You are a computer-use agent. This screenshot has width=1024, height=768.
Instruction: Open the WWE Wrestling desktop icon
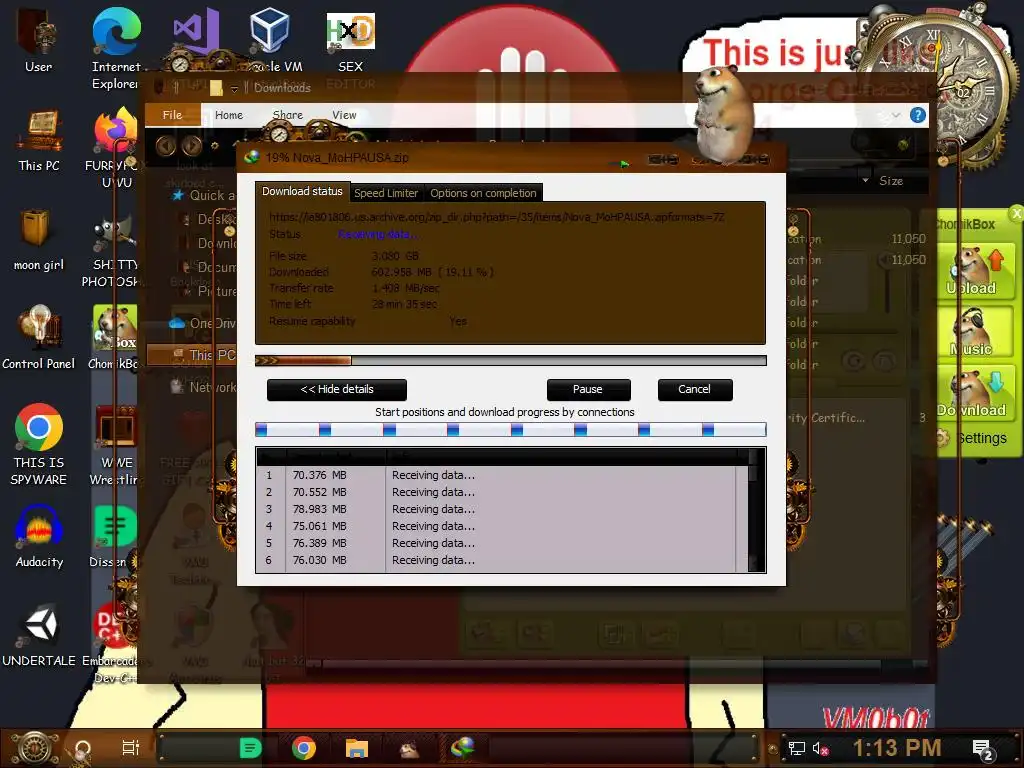[115, 445]
